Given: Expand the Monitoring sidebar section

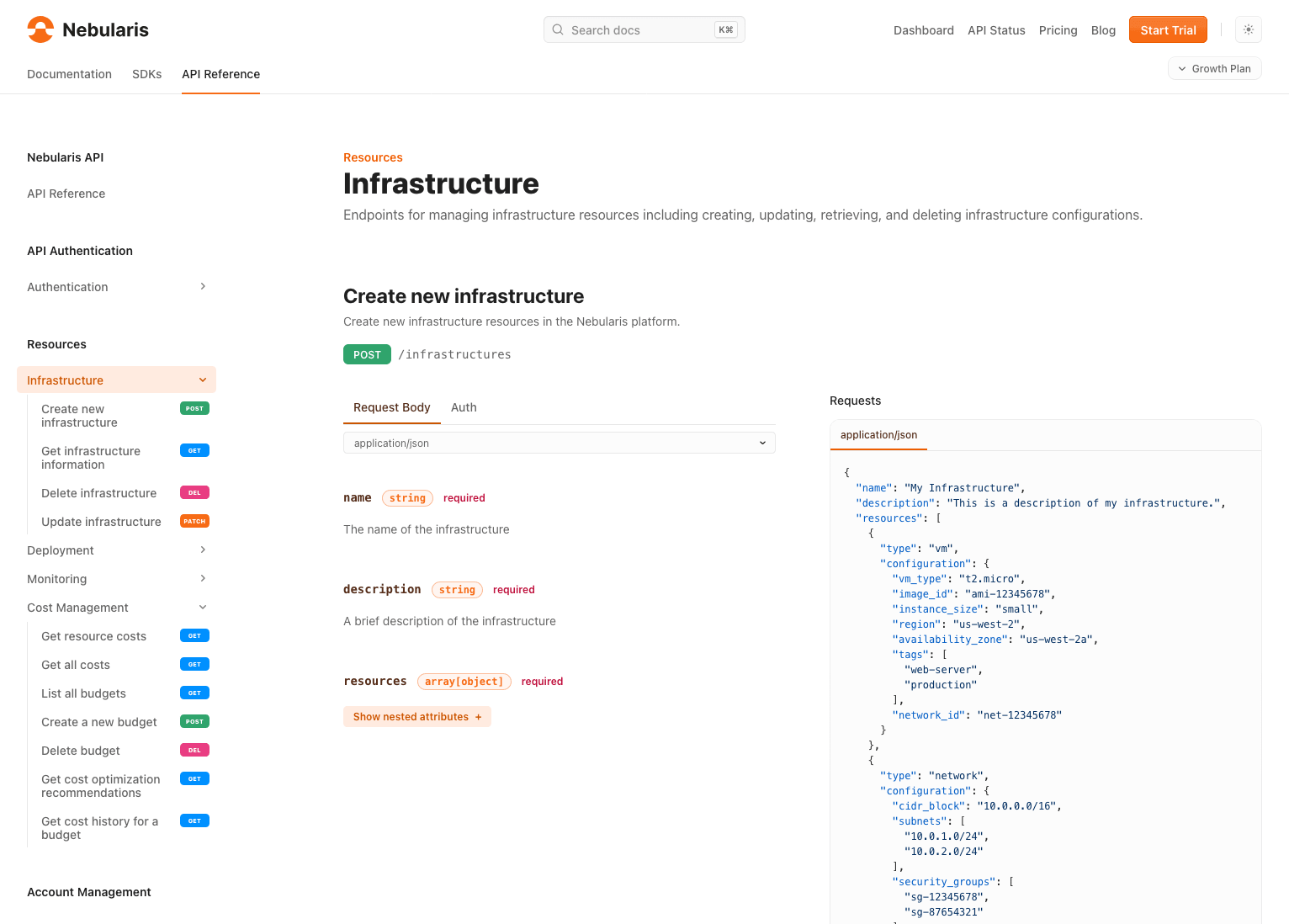Looking at the screenshot, I should [203, 578].
